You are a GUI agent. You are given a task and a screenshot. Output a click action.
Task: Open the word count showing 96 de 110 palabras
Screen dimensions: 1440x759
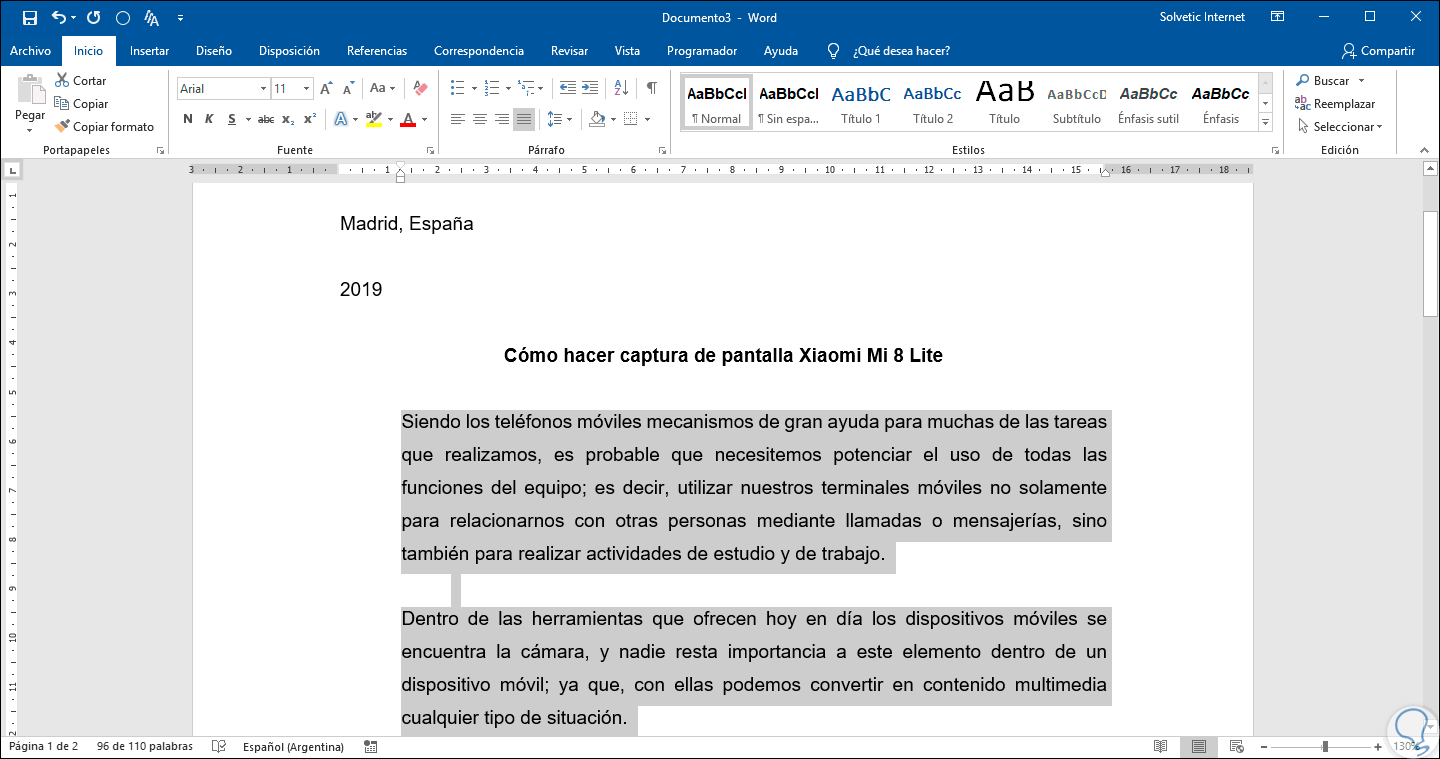(x=144, y=747)
